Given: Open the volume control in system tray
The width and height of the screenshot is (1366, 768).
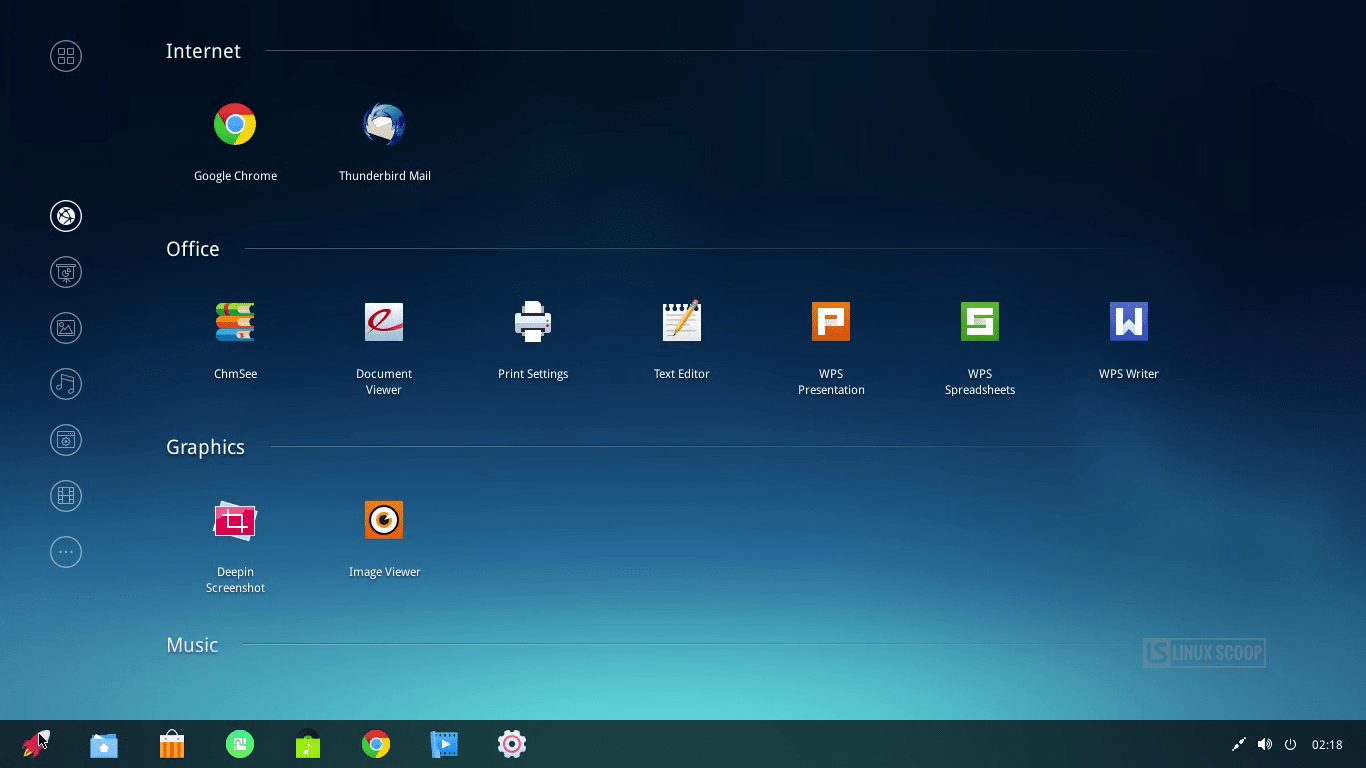Looking at the screenshot, I should pos(1264,744).
